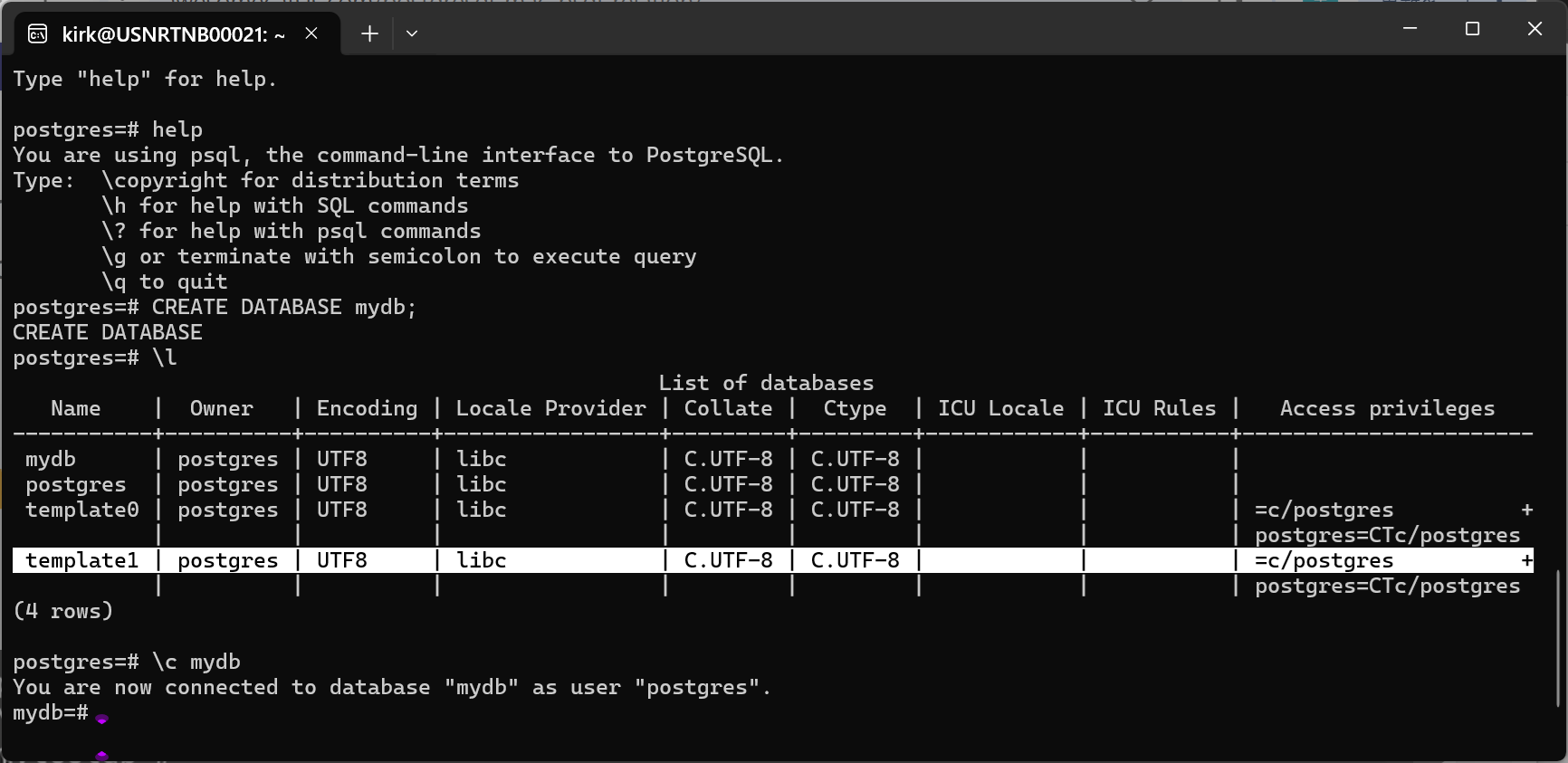The height and width of the screenshot is (763, 1568).
Task: Close the terminal window
Action: (1535, 29)
